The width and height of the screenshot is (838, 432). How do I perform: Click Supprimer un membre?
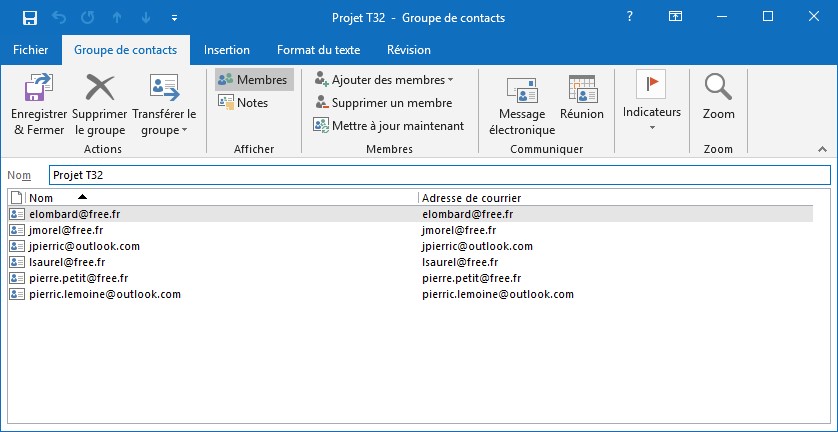tap(383, 102)
